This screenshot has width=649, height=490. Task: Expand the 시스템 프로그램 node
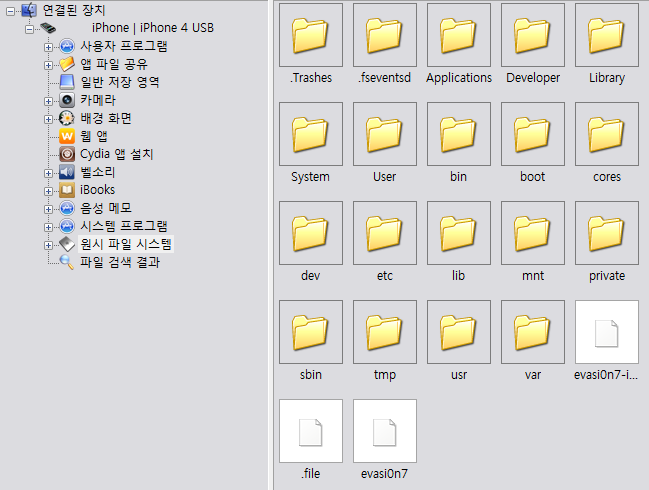48,227
